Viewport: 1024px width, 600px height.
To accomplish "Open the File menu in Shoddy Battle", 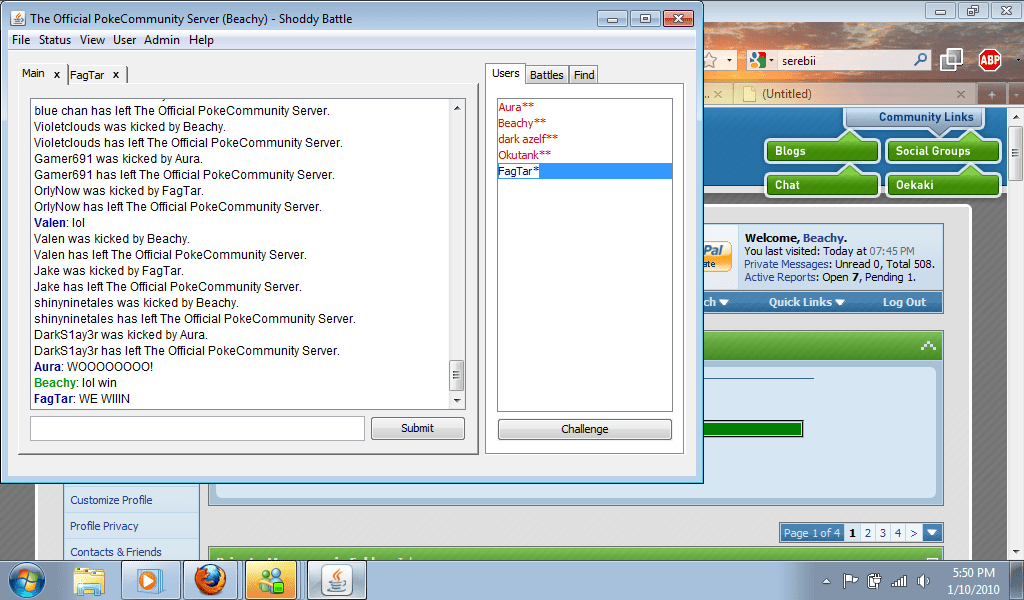I will click(x=21, y=40).
